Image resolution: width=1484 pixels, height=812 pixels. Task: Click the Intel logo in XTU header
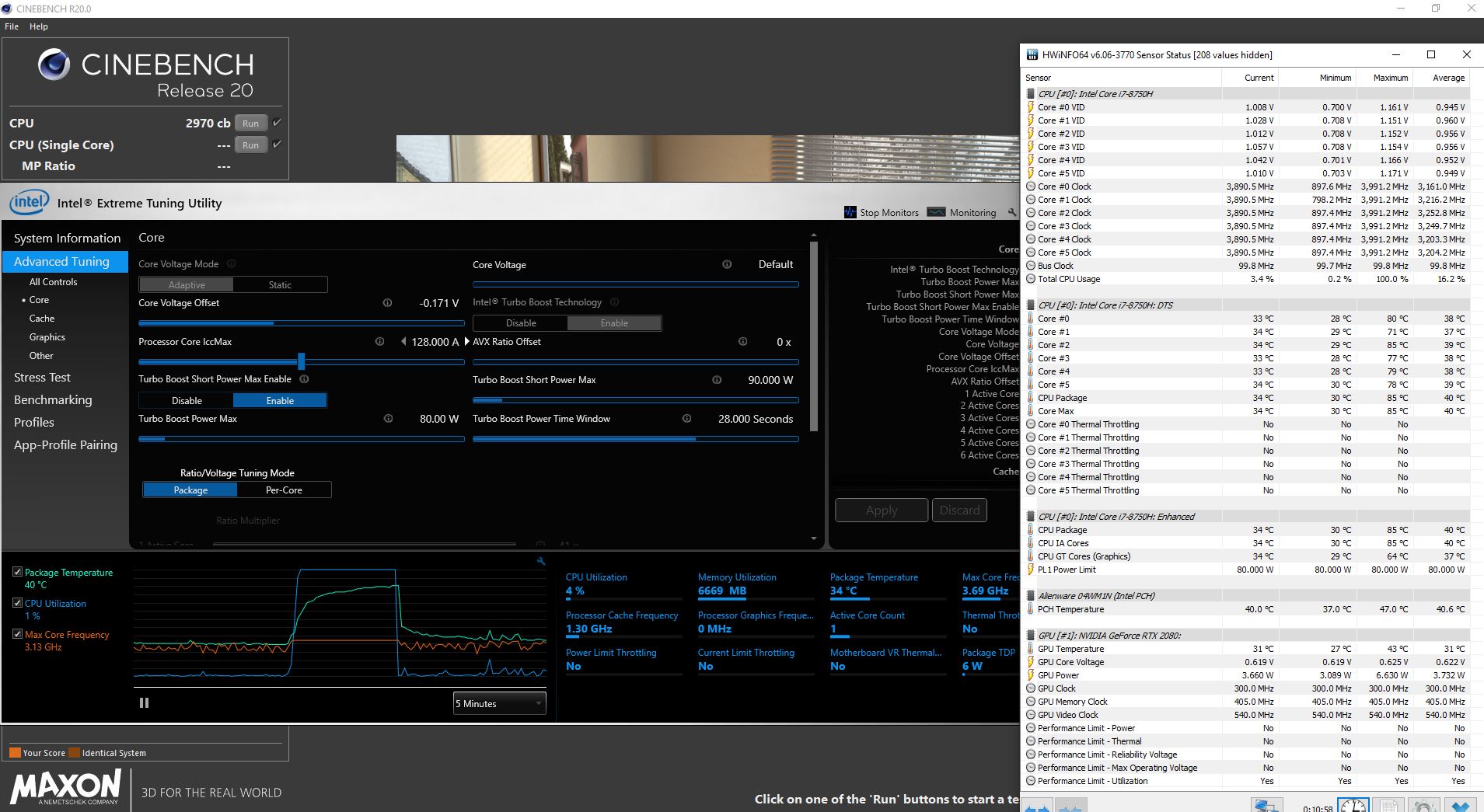(x=29, y=203)
